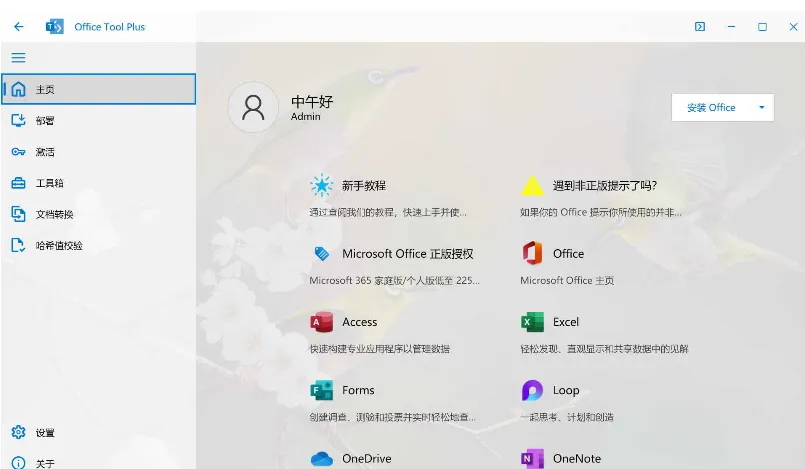
Task: Click the Excel app icon
Action: (x=532, y=322)
